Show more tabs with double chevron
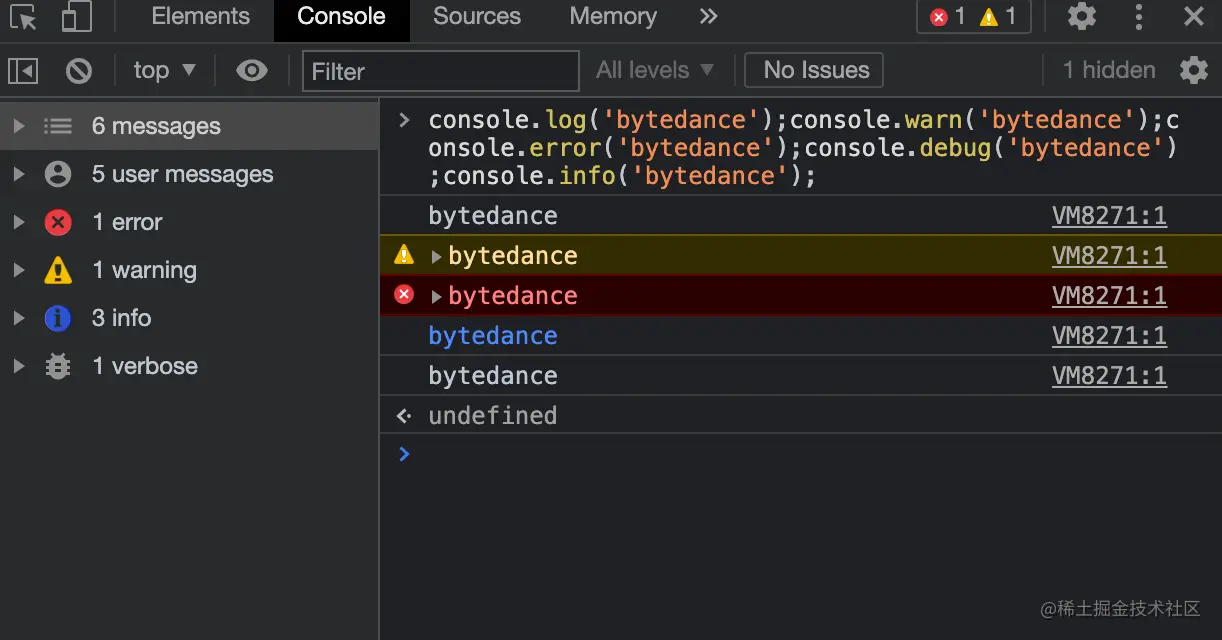Viewport: 1222px width, 640px height. point(708,17)
